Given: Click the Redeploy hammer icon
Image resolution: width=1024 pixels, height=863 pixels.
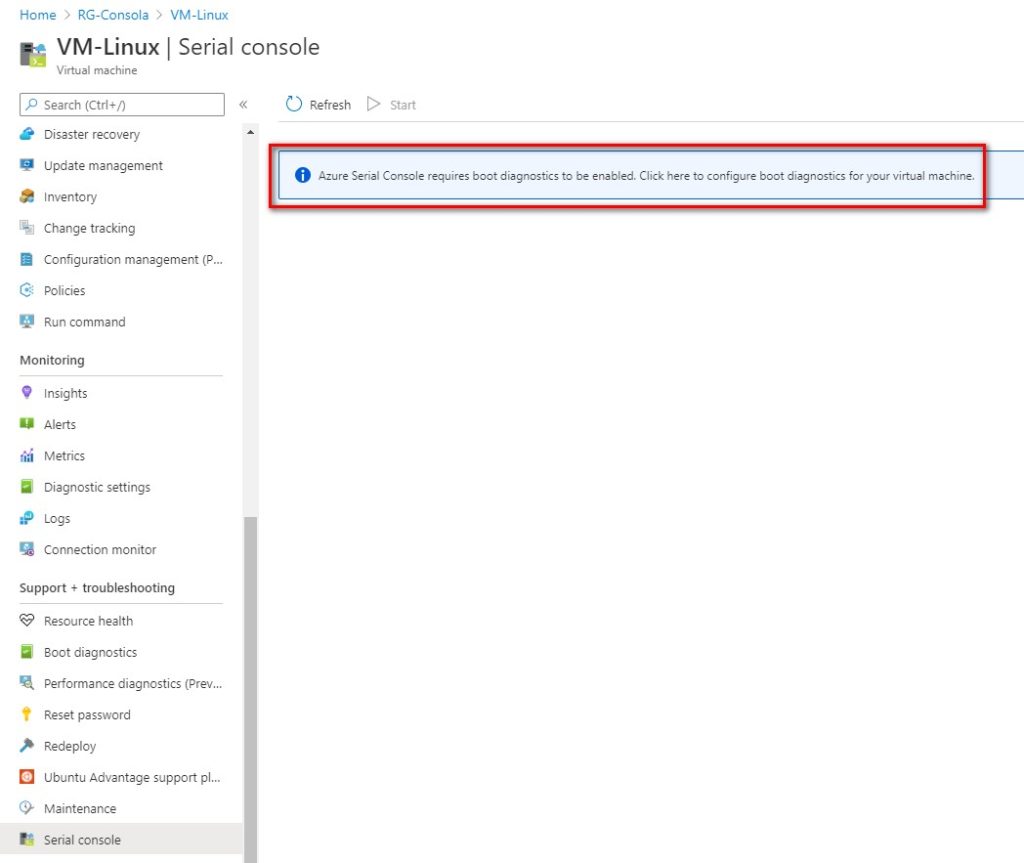Looking at the screenshot, I should (27, 745).
